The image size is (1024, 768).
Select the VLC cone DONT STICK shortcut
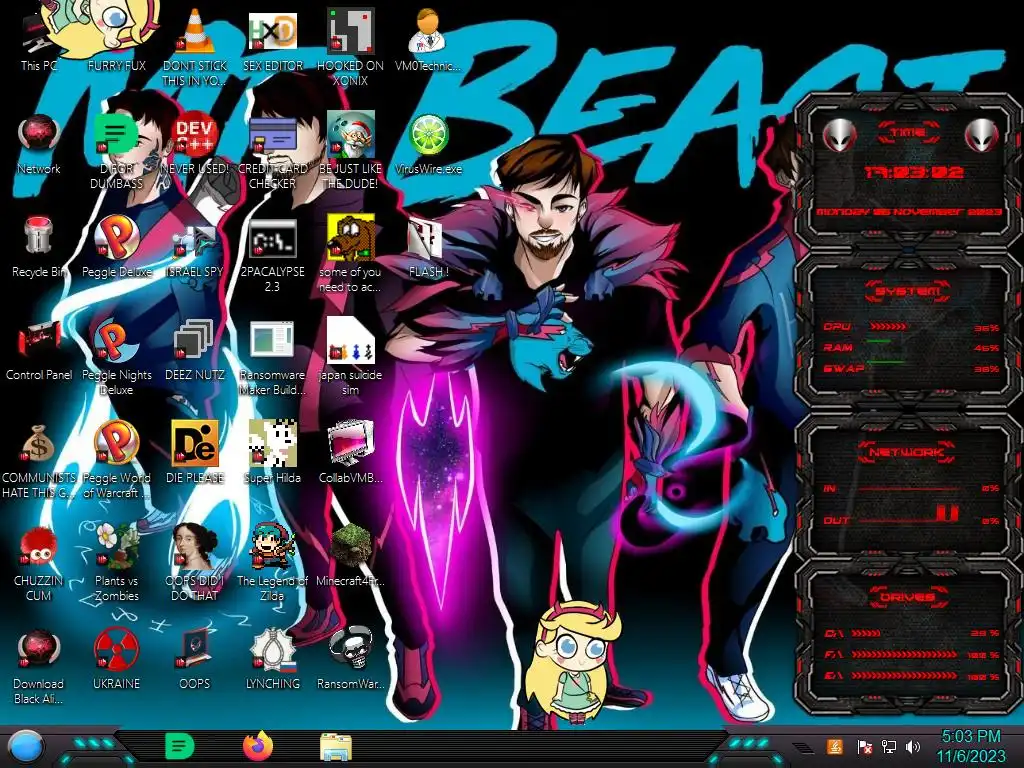coord(195,46)
